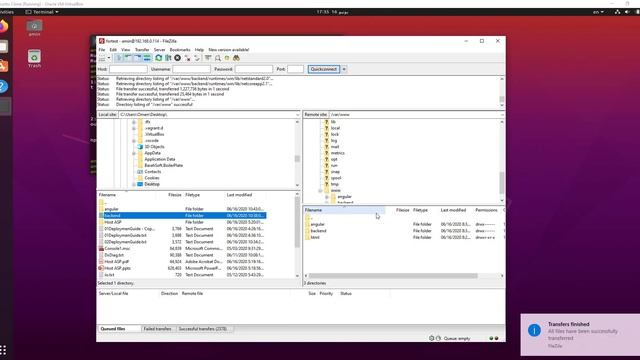Click into the Username input field
Image resolution: width=640 pixels, height=360 pixels.
pos(191,69)
